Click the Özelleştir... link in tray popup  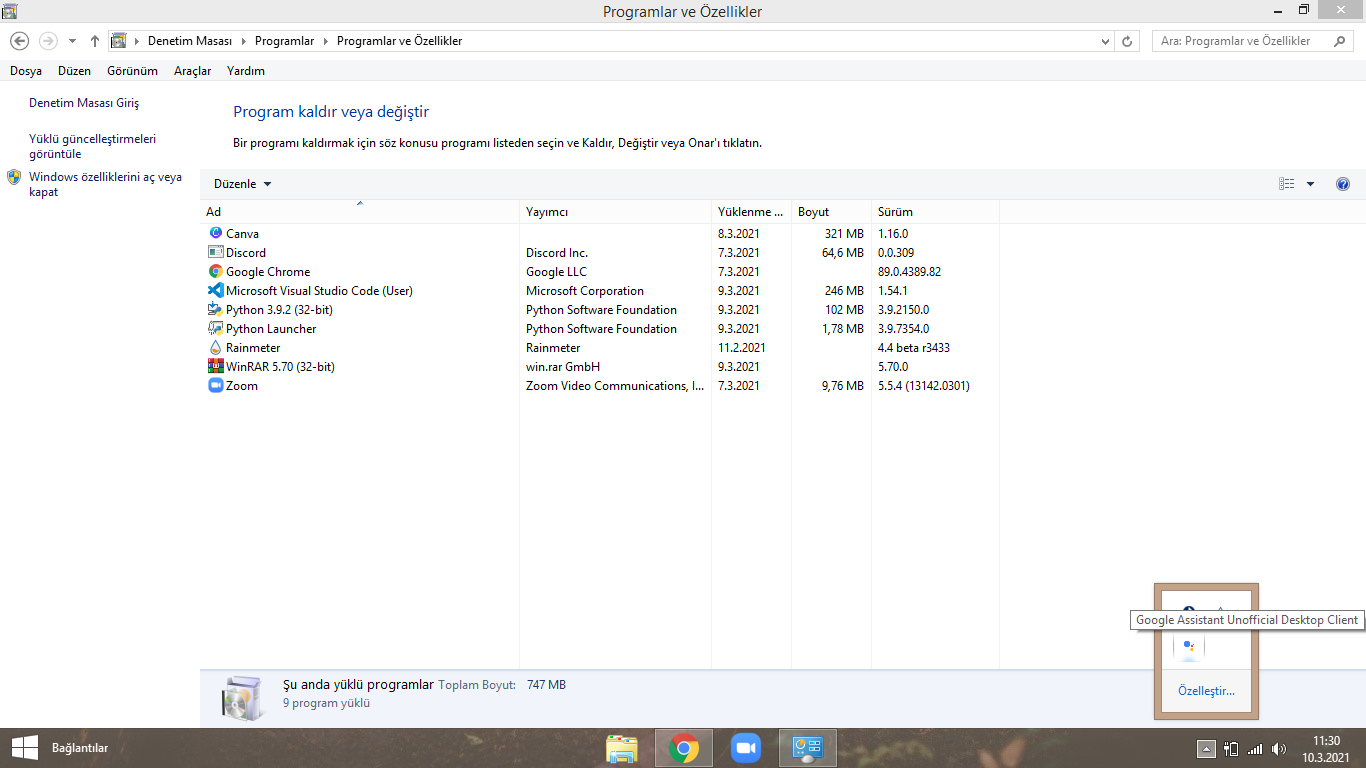click(x=1206, y=691)
